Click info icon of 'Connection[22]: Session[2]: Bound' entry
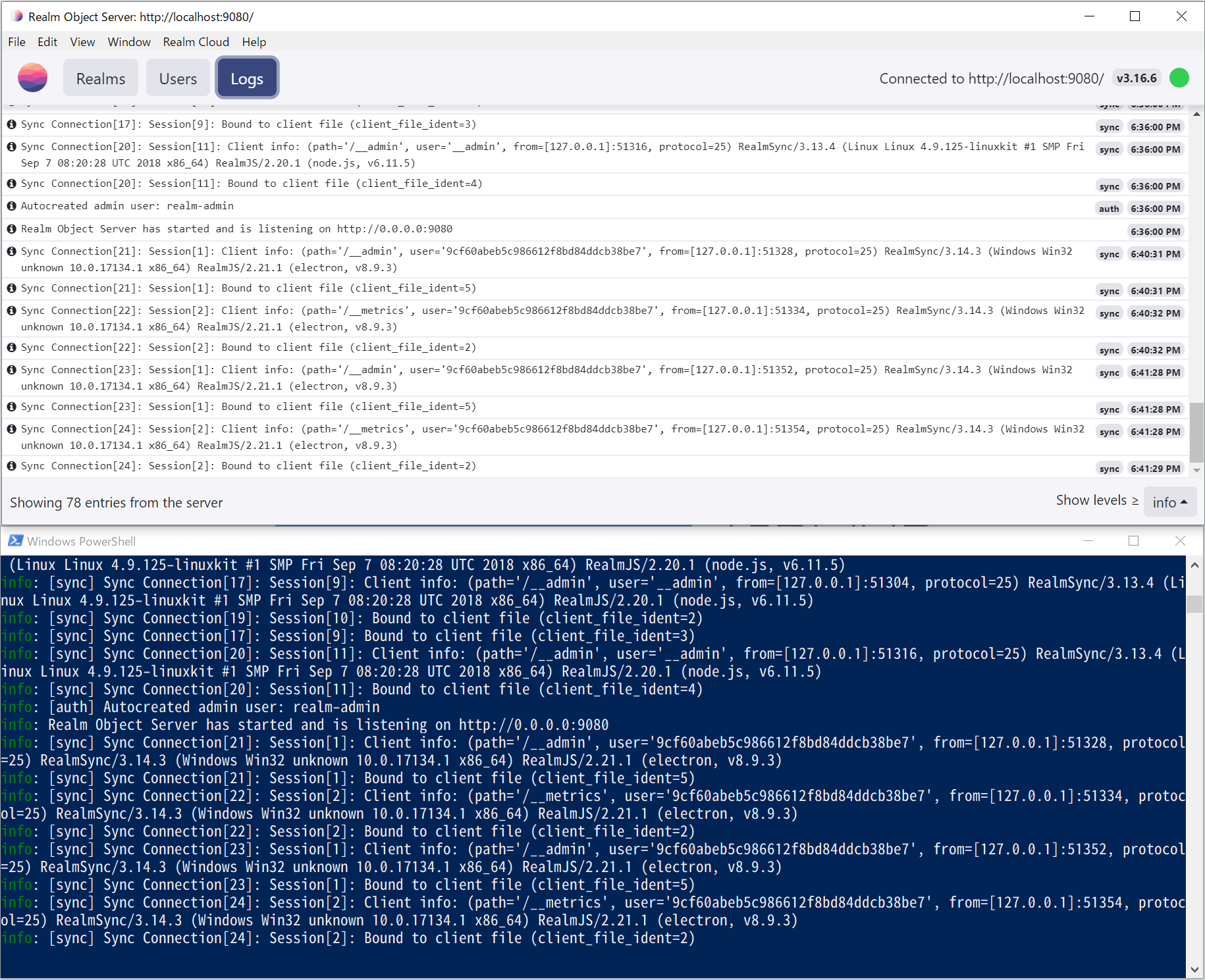The width and height of the screenshot is (1205, 980). (11, 348)
